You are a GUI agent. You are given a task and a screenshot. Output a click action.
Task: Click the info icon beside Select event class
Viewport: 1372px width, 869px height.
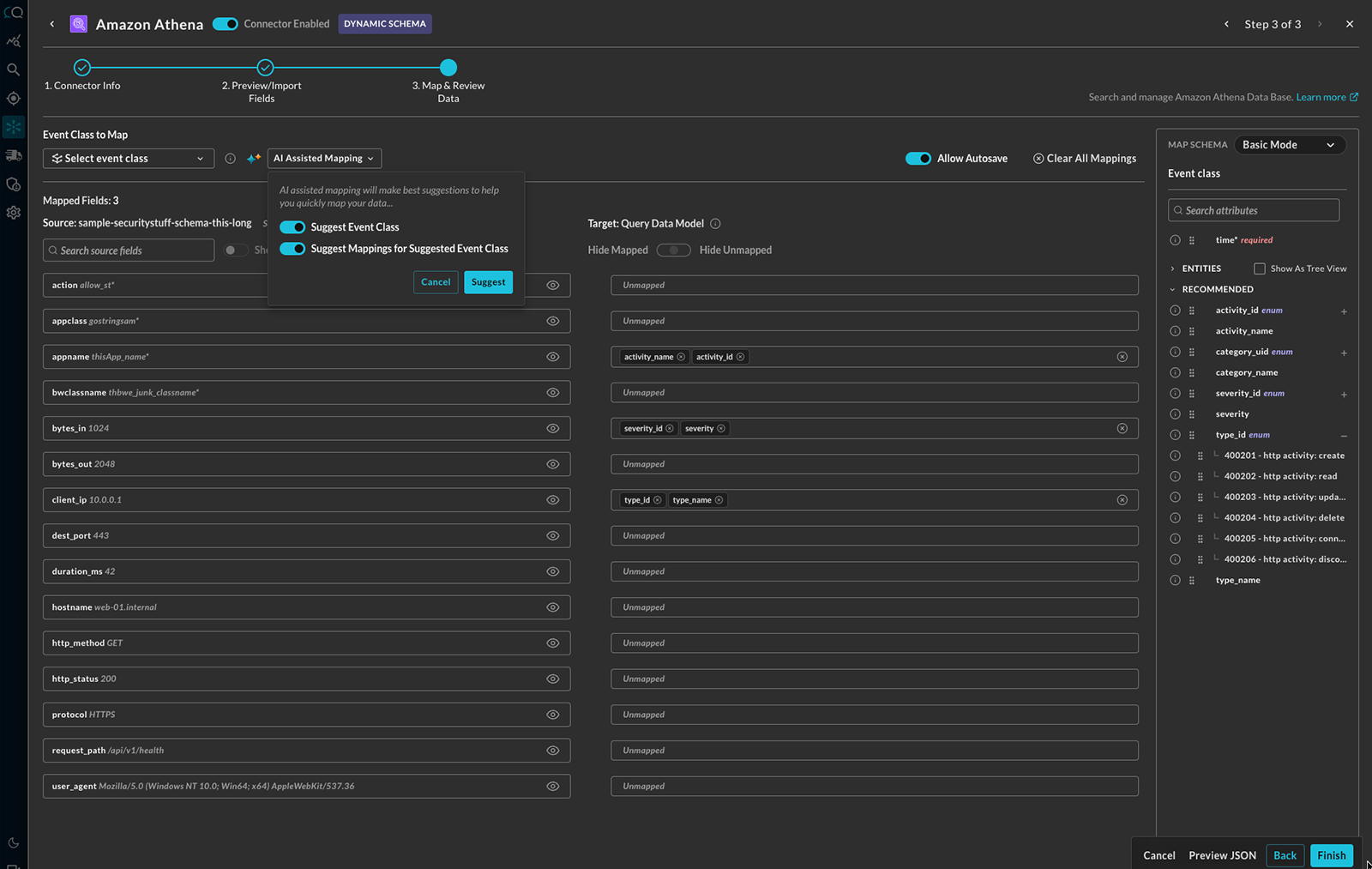tap(230, 159)
